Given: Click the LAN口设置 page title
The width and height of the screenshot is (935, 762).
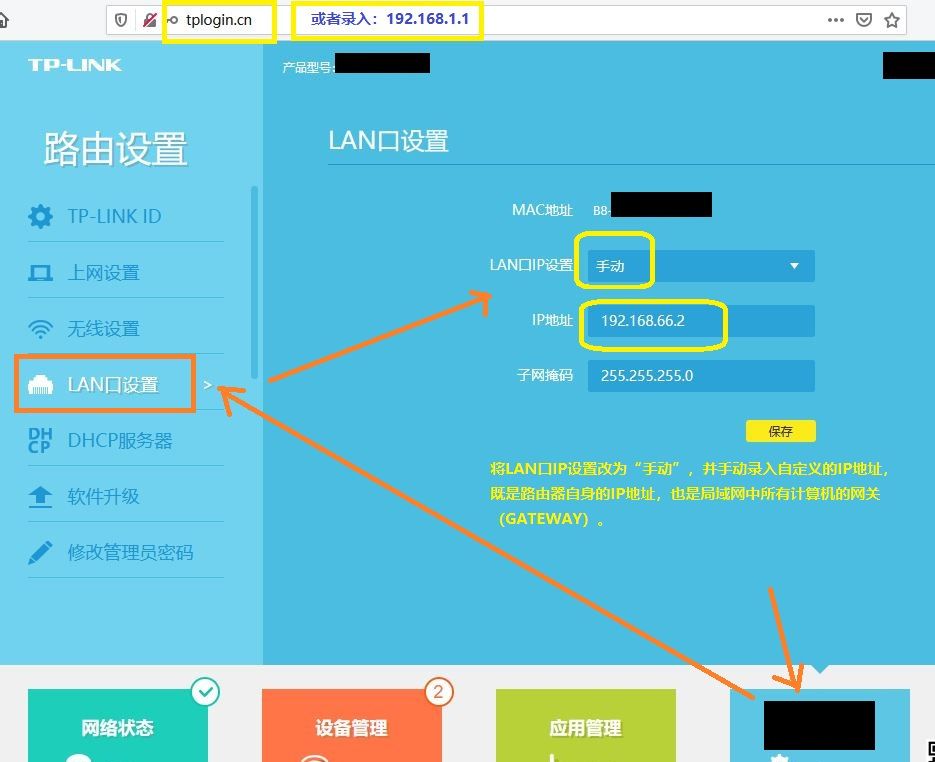Looking at the screenshot, I should 388,141.
